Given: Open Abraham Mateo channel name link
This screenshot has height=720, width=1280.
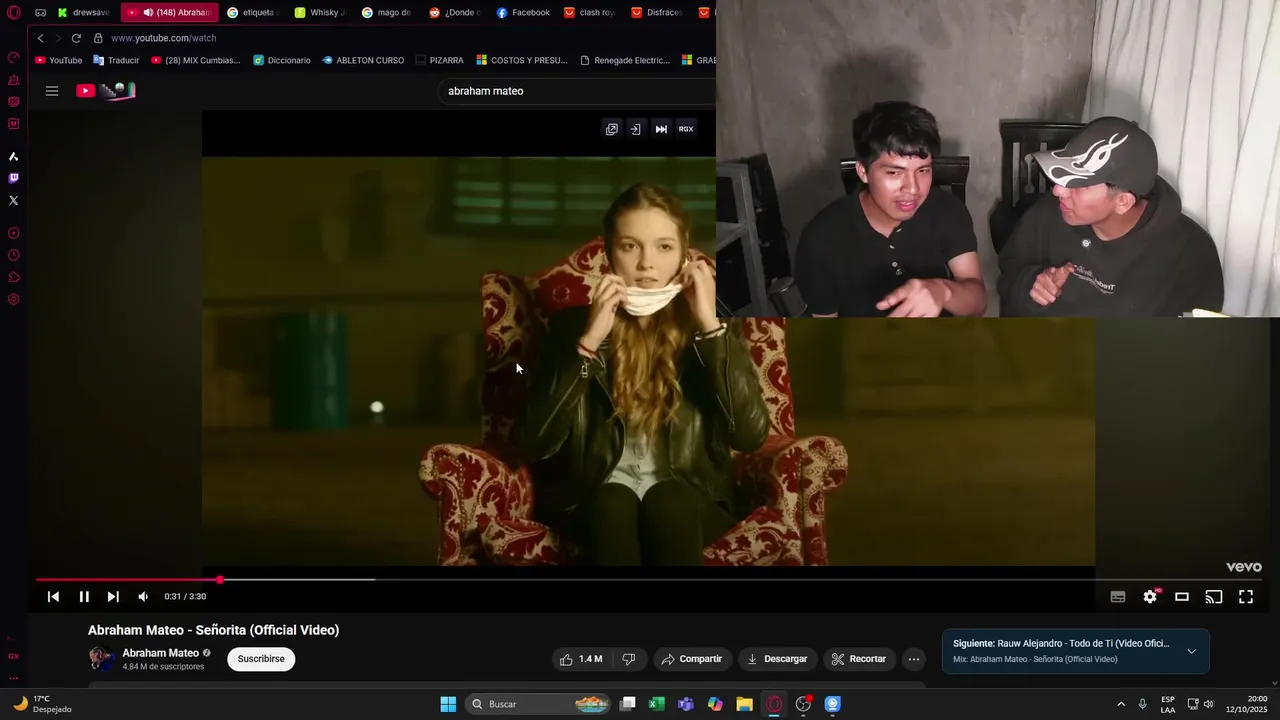Looking at the screenshot, I should [160, 653].
